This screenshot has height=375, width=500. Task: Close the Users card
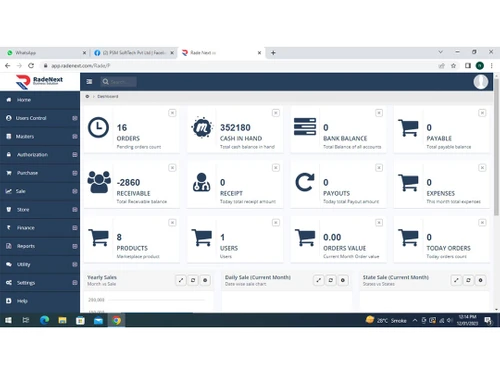coord(276,222)
